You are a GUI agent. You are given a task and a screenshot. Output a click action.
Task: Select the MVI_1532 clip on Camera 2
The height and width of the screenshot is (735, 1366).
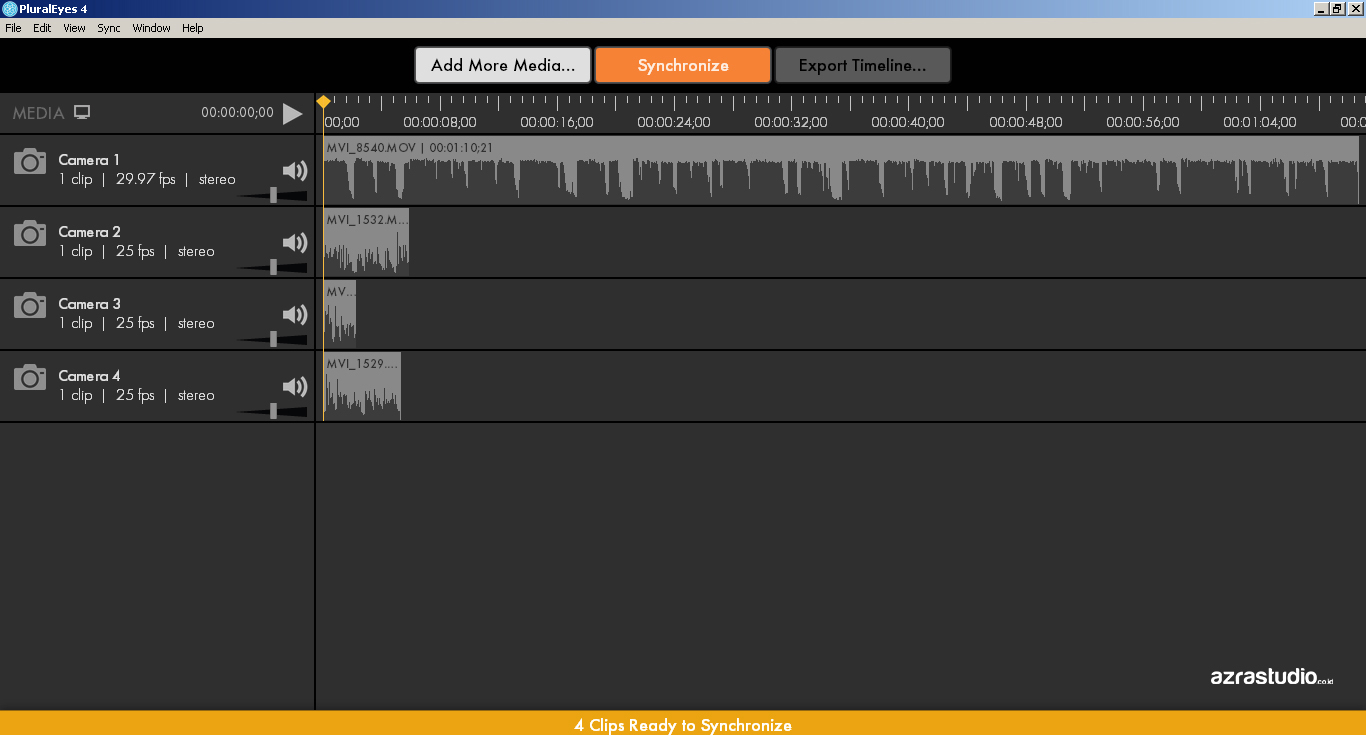(366, 242)
